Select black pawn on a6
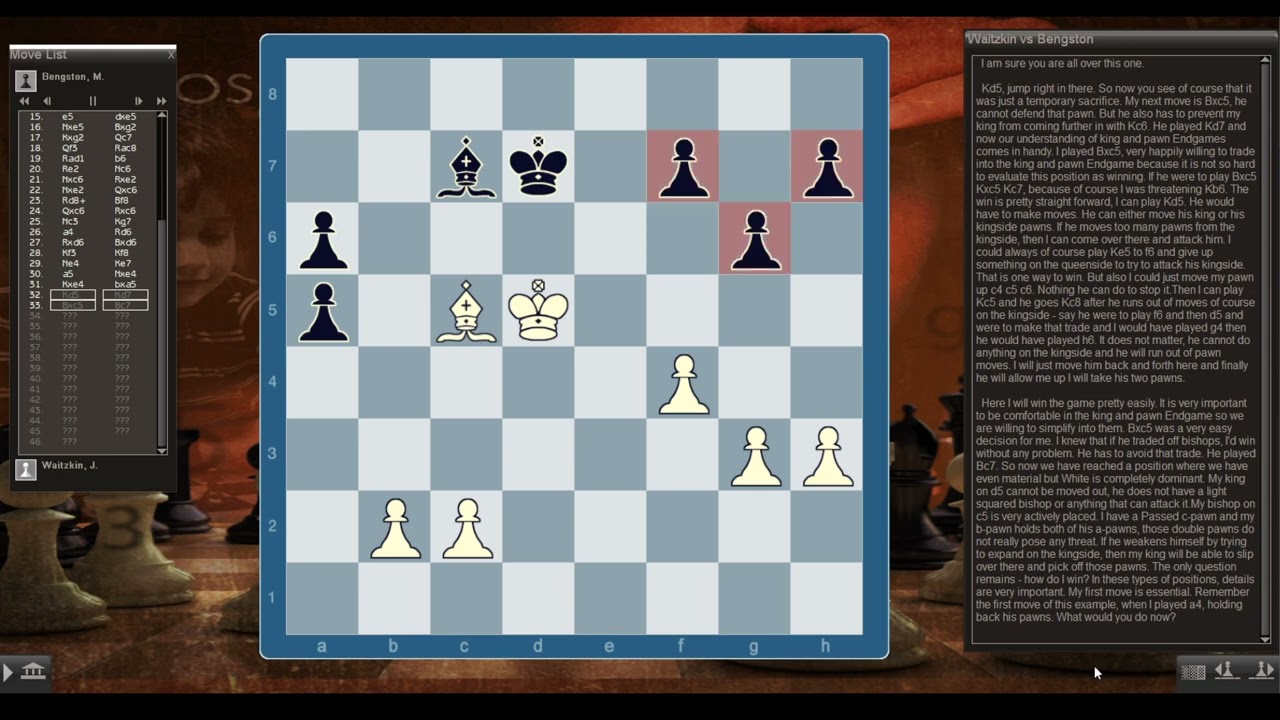The image size is (1280, 720). pyautogui.click(x=322, y=238)
